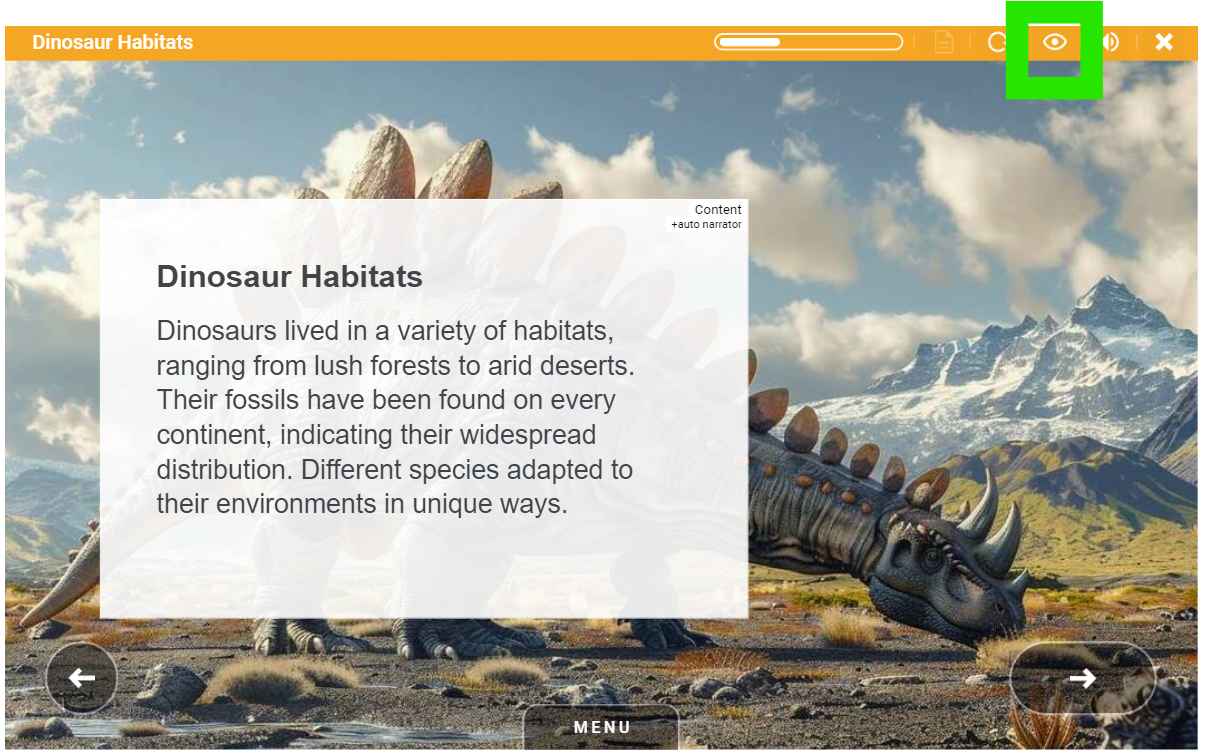
Task: Toggle the eye visibility icon
Action: pos(1055,42)
